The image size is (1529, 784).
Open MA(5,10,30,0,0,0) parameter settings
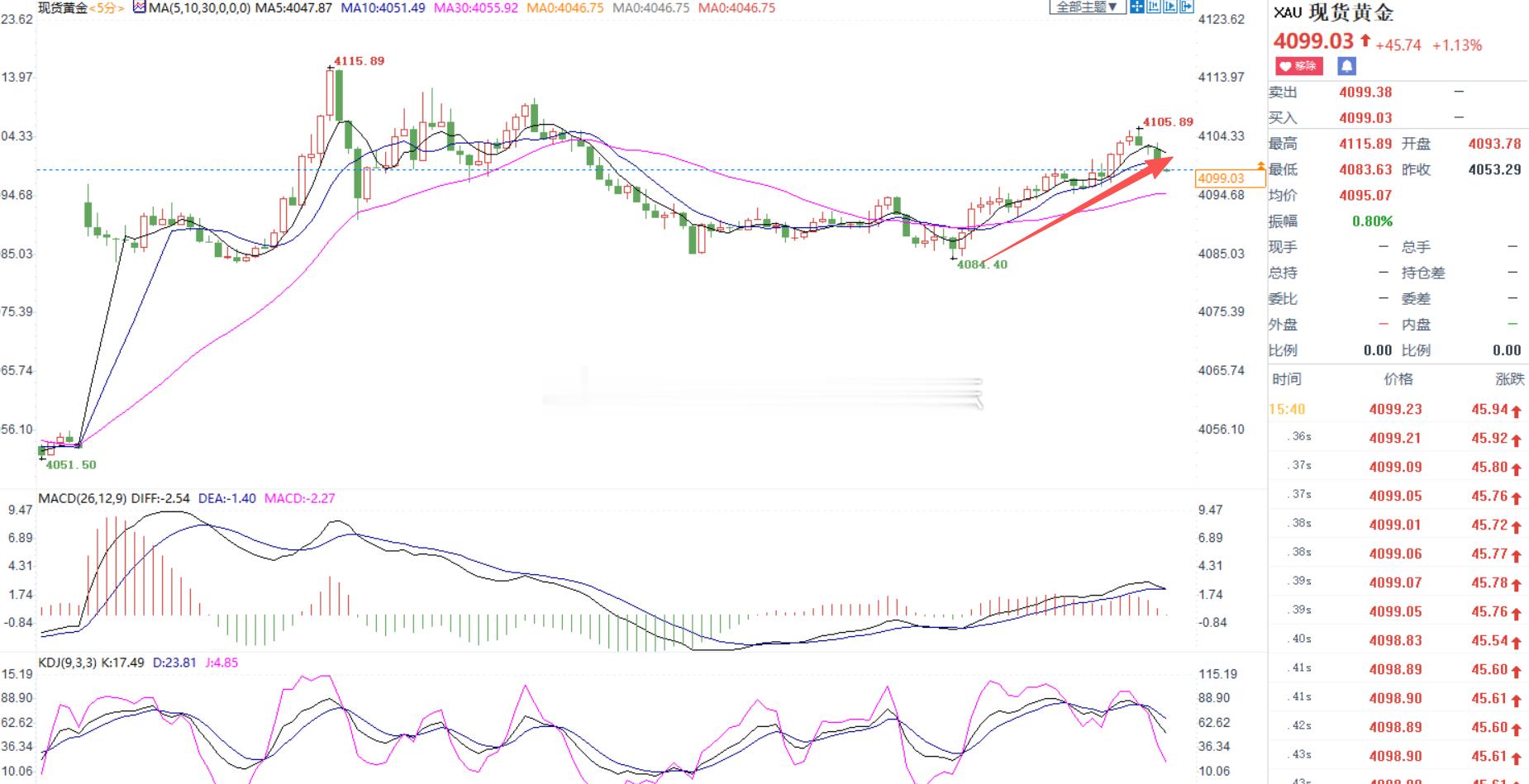coord(199,7)
